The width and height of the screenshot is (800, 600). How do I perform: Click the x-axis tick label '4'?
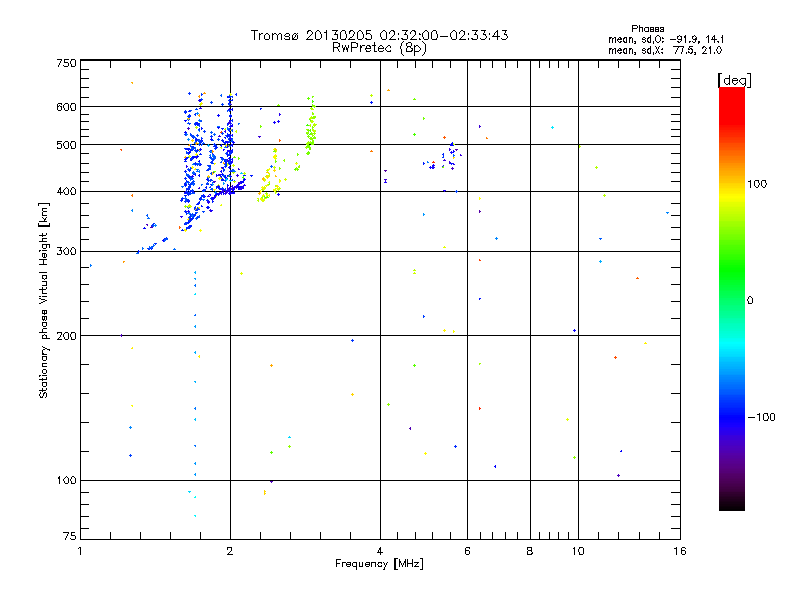tap(380, 551)
